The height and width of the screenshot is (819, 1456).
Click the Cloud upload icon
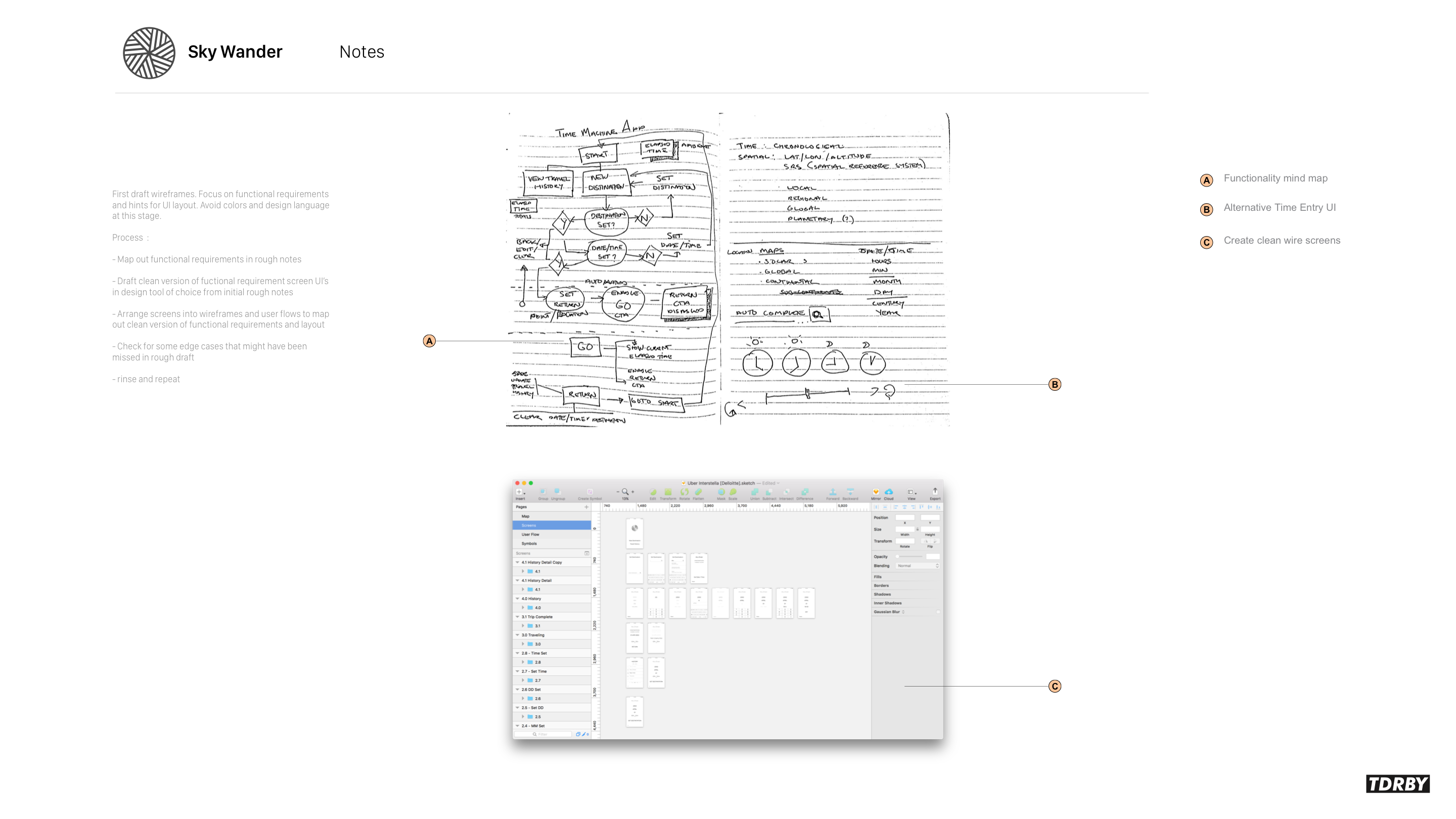coord(889,492)
